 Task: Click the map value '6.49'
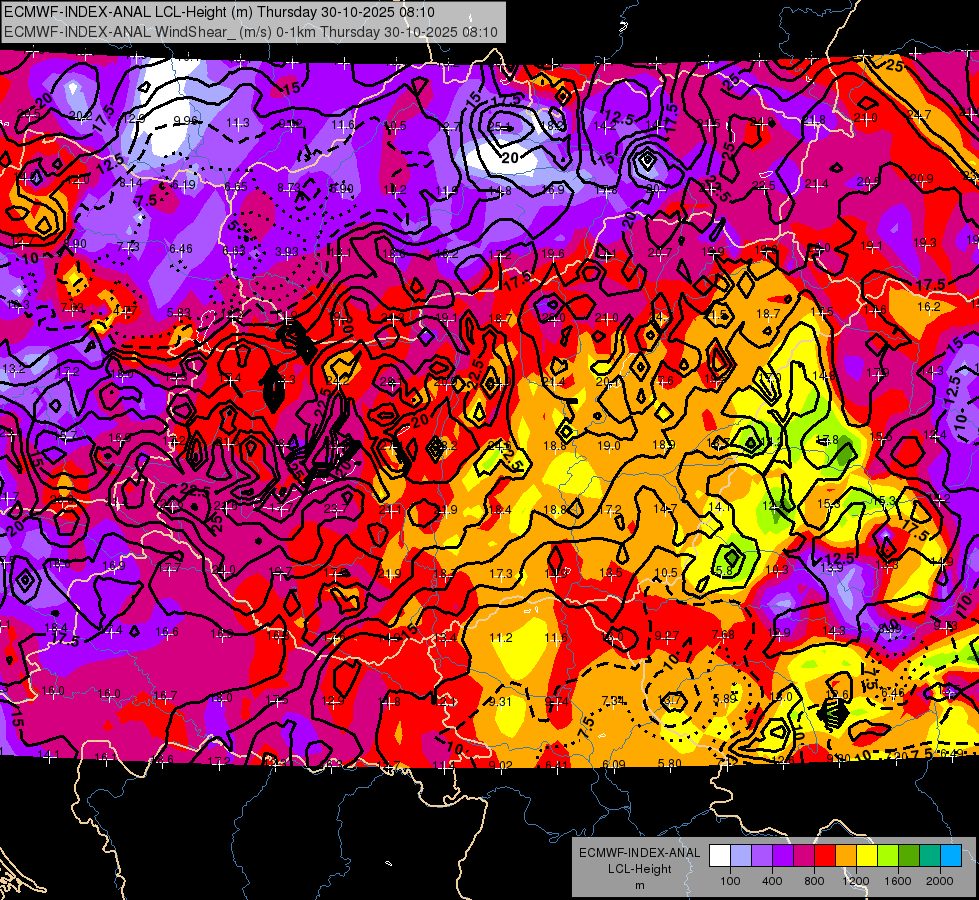click(x=952, y=753)
